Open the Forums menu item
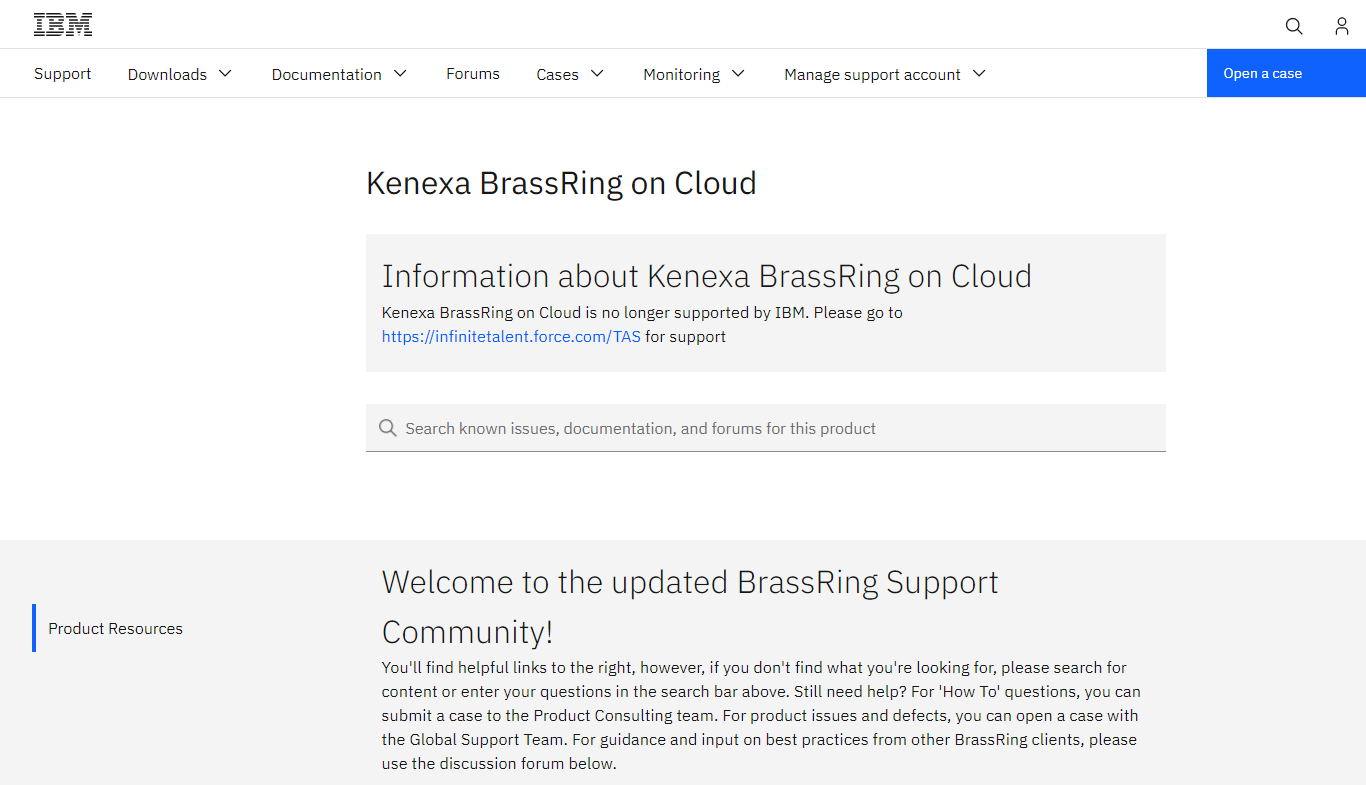1366x785 pixels. click(x=473, y=74)
